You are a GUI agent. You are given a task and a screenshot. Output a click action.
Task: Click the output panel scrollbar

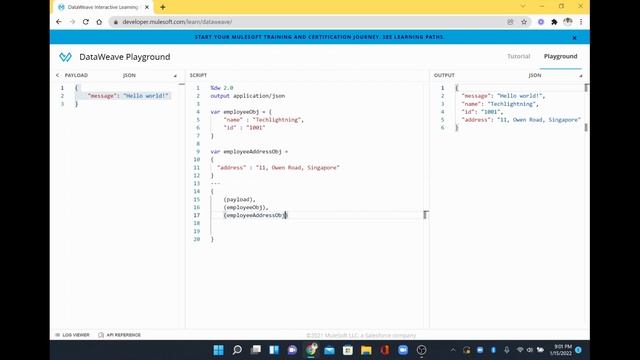587,107
